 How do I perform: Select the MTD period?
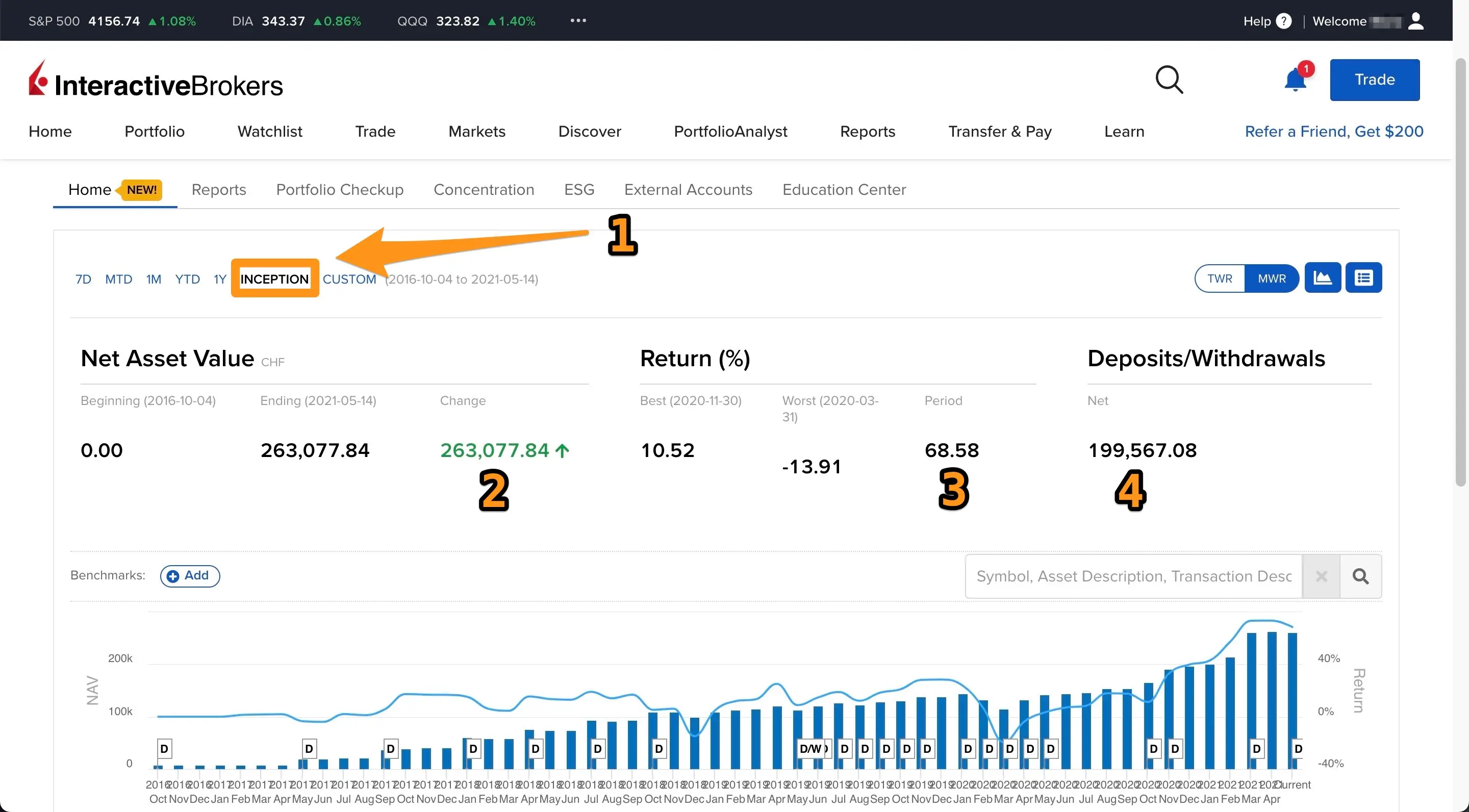[119, 279]
